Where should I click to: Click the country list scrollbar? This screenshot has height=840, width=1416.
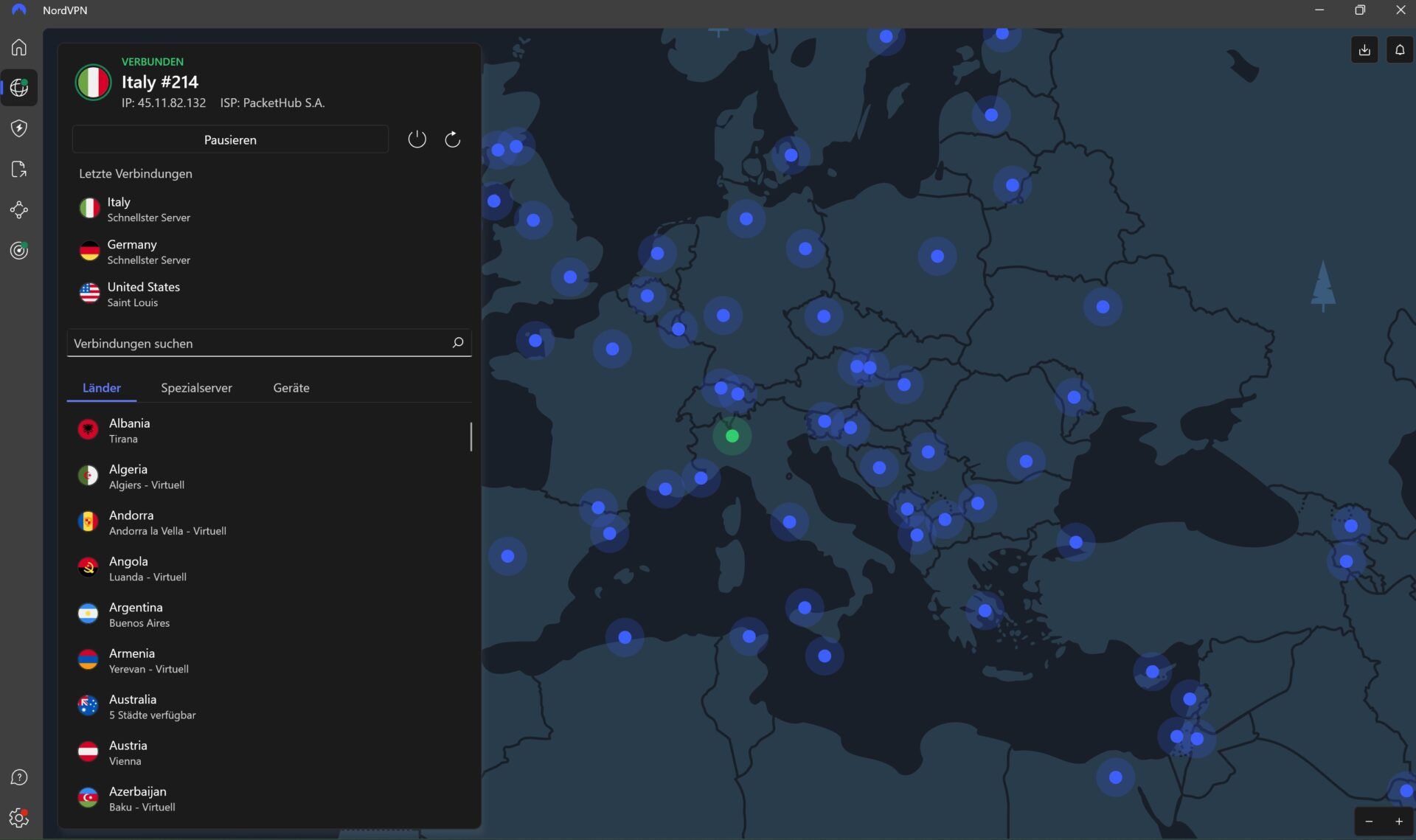[471, 436]
